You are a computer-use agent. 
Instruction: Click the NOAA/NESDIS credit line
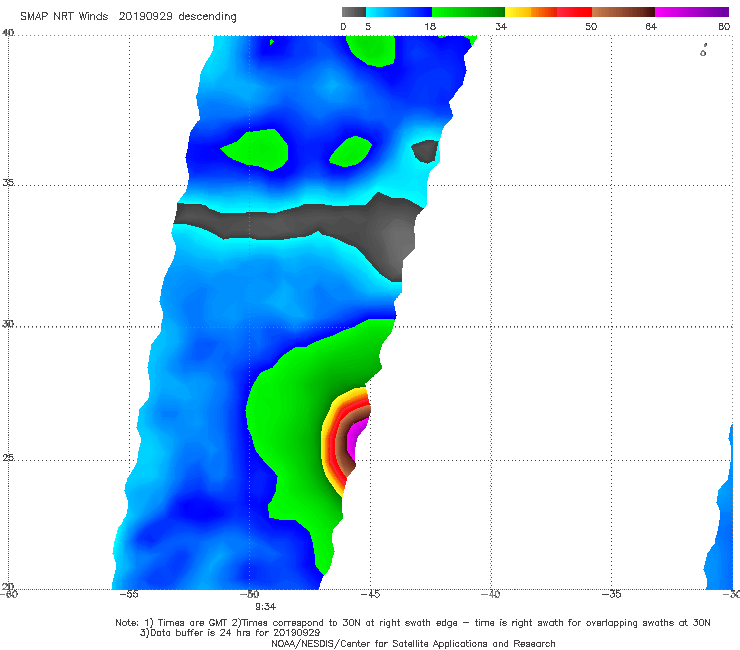(x=413, y=644)
